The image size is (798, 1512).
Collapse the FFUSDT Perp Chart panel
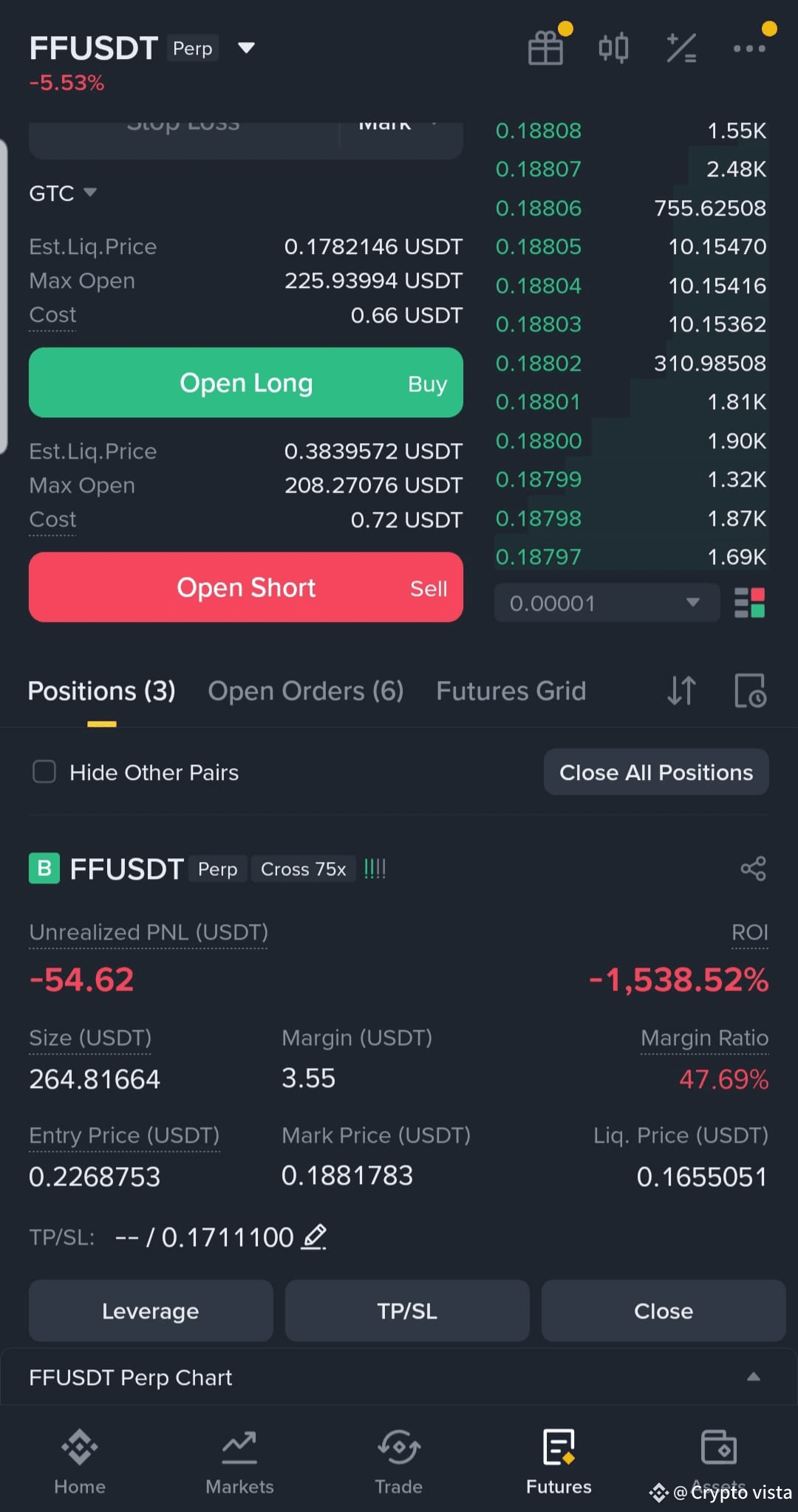coord(753,1377)
